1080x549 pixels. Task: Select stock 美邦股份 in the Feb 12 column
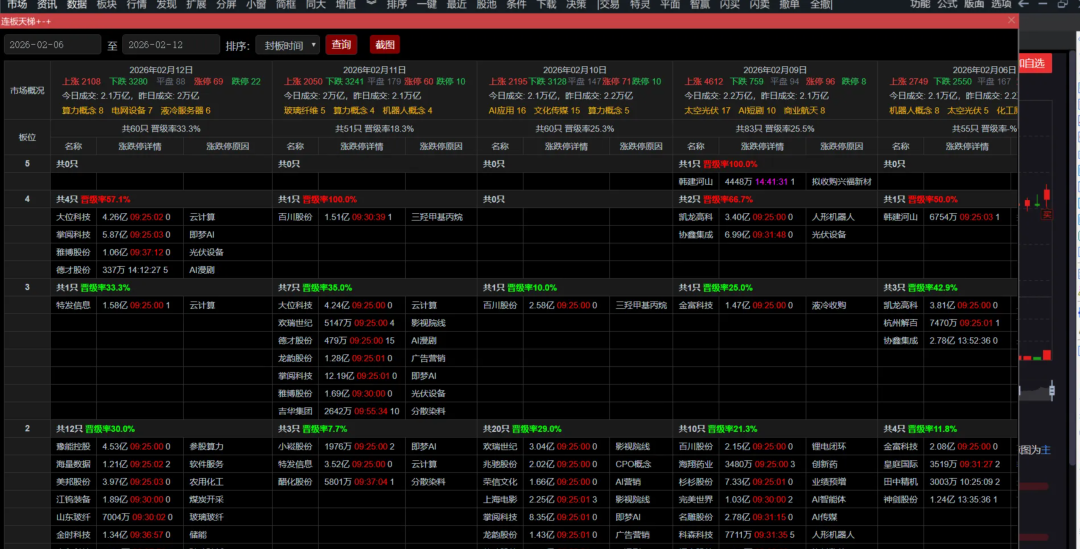point(73,481)
